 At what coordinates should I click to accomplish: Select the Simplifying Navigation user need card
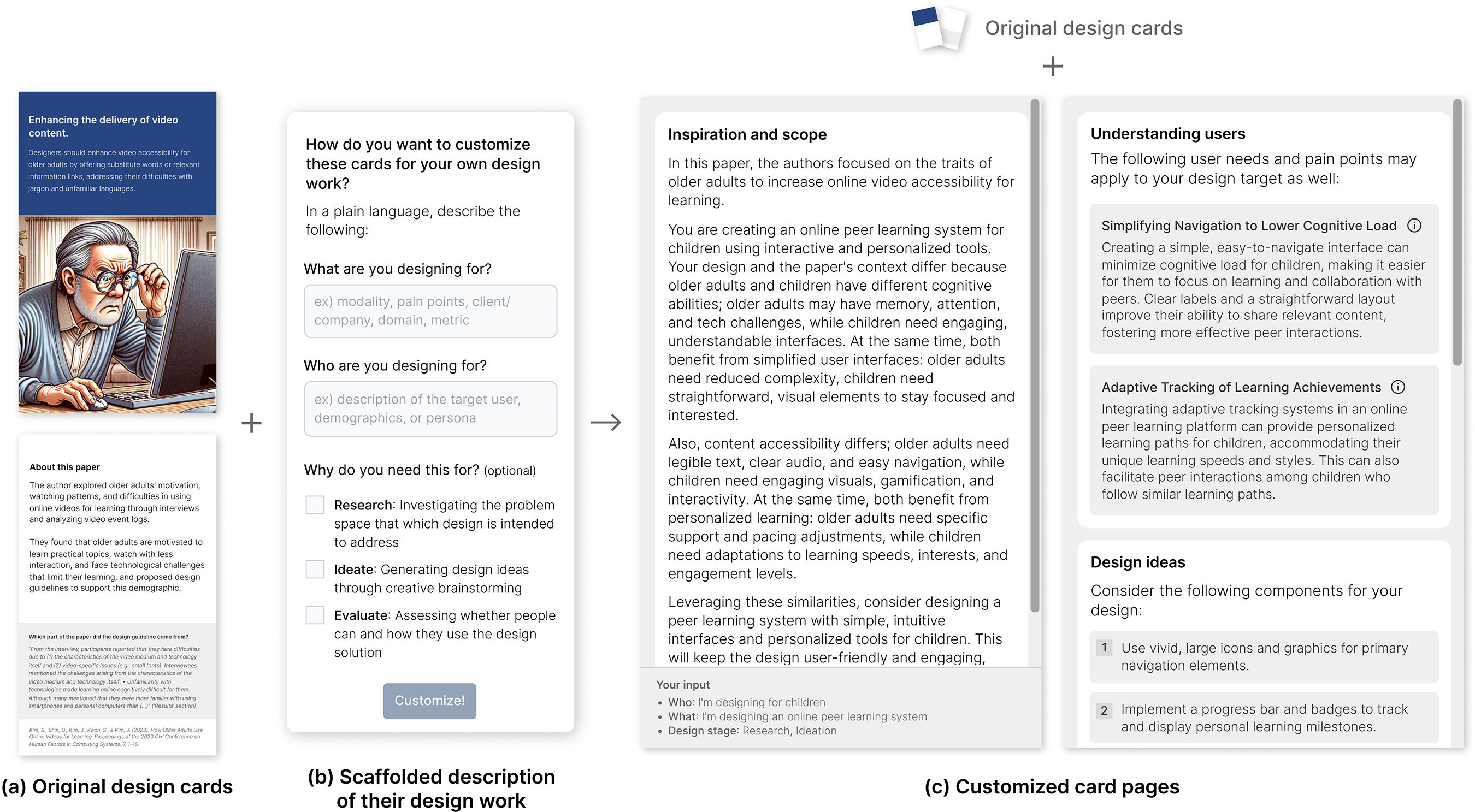[1264, 278]
